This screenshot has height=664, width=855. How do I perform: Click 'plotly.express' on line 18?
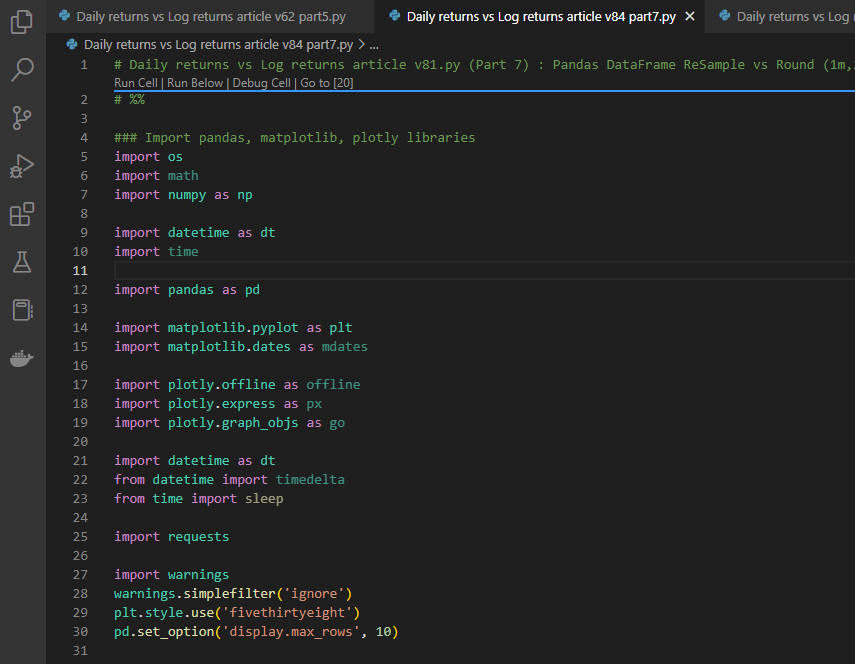(221, 403)
